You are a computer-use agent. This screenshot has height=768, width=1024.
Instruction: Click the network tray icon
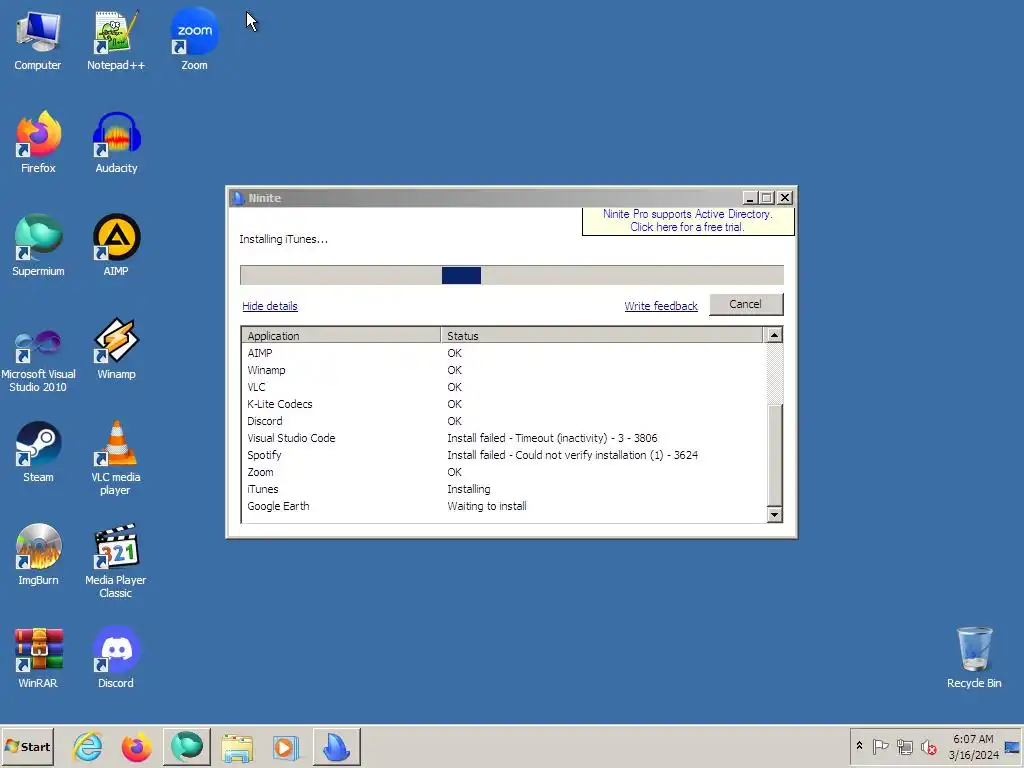click(x=904, y=746)
